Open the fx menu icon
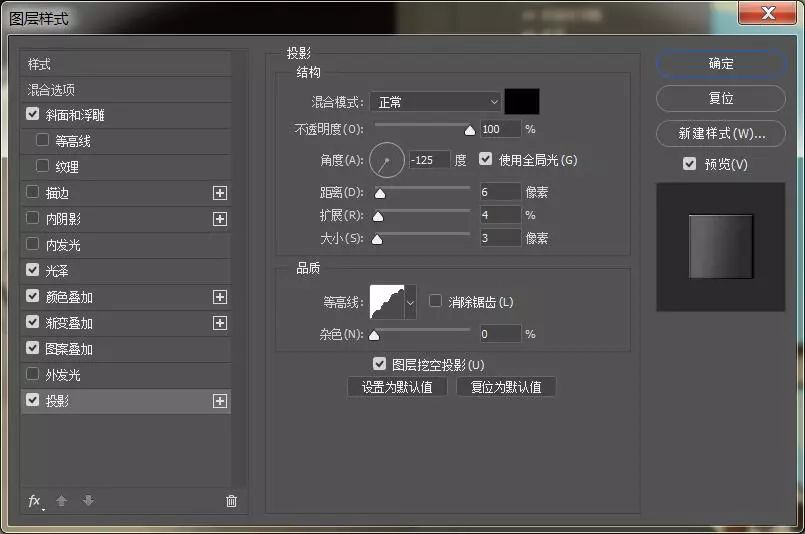 click(35, 501)
